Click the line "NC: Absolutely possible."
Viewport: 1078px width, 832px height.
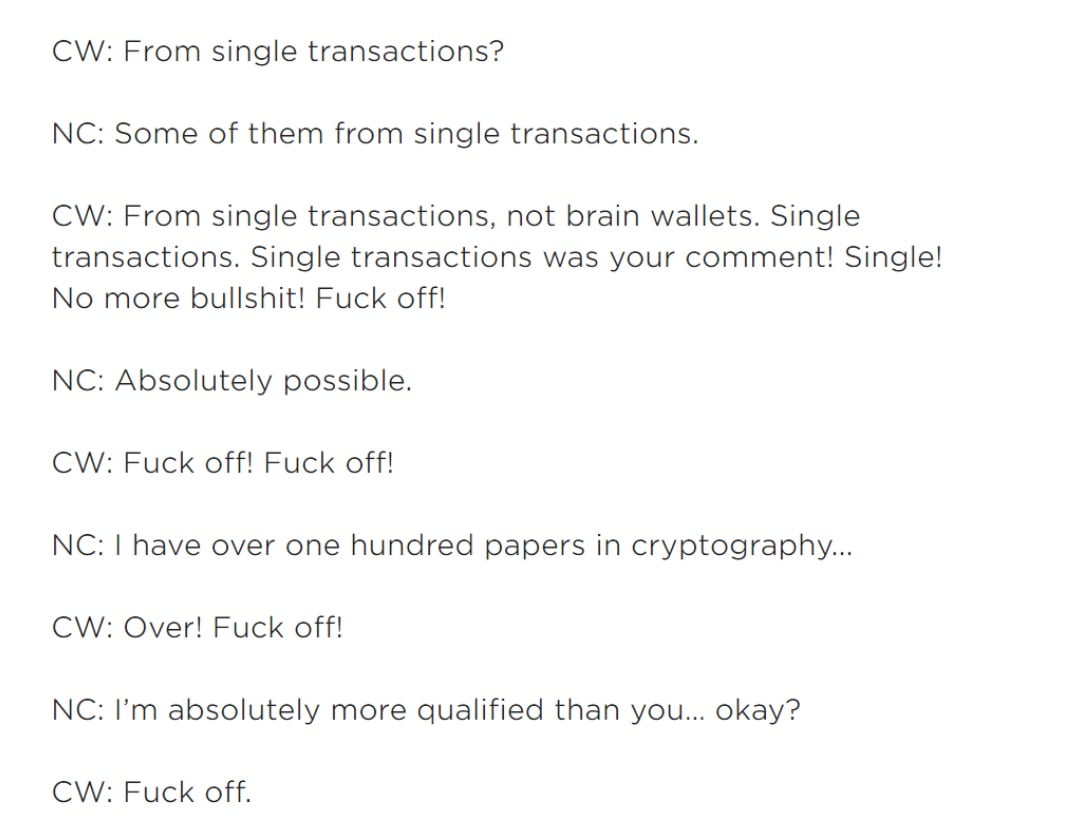tap(231, 381)
